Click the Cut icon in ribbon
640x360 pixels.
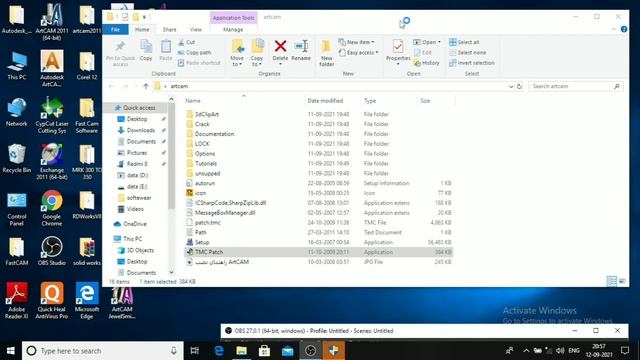(x=182, y=42)
